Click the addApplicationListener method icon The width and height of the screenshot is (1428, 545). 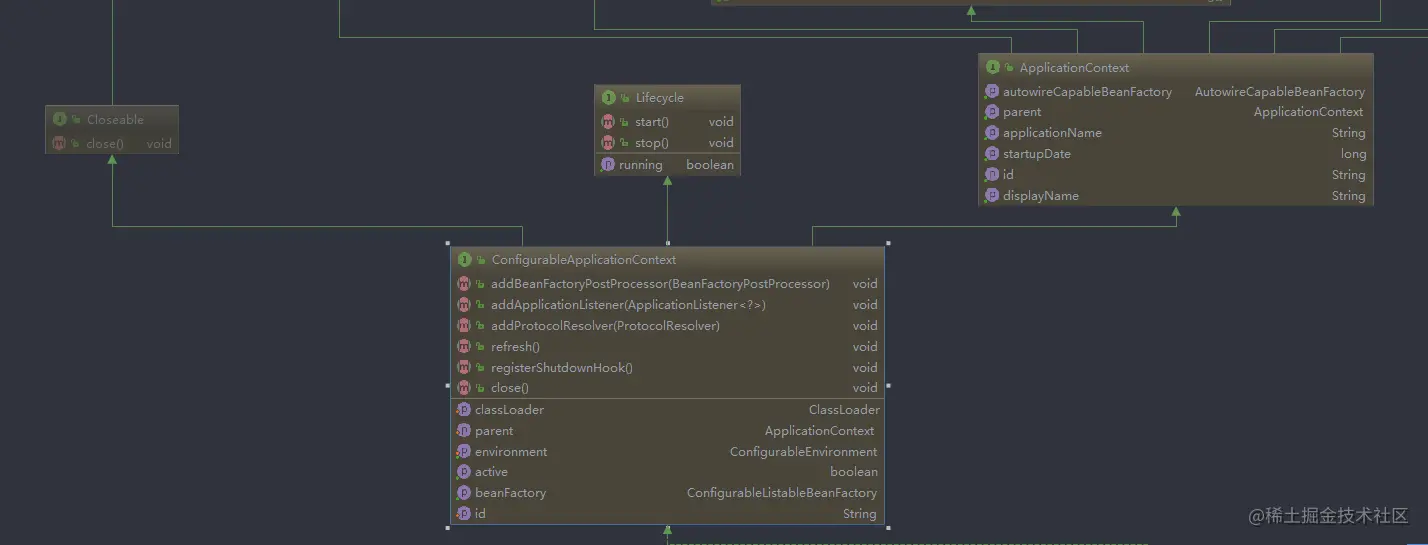464,305
